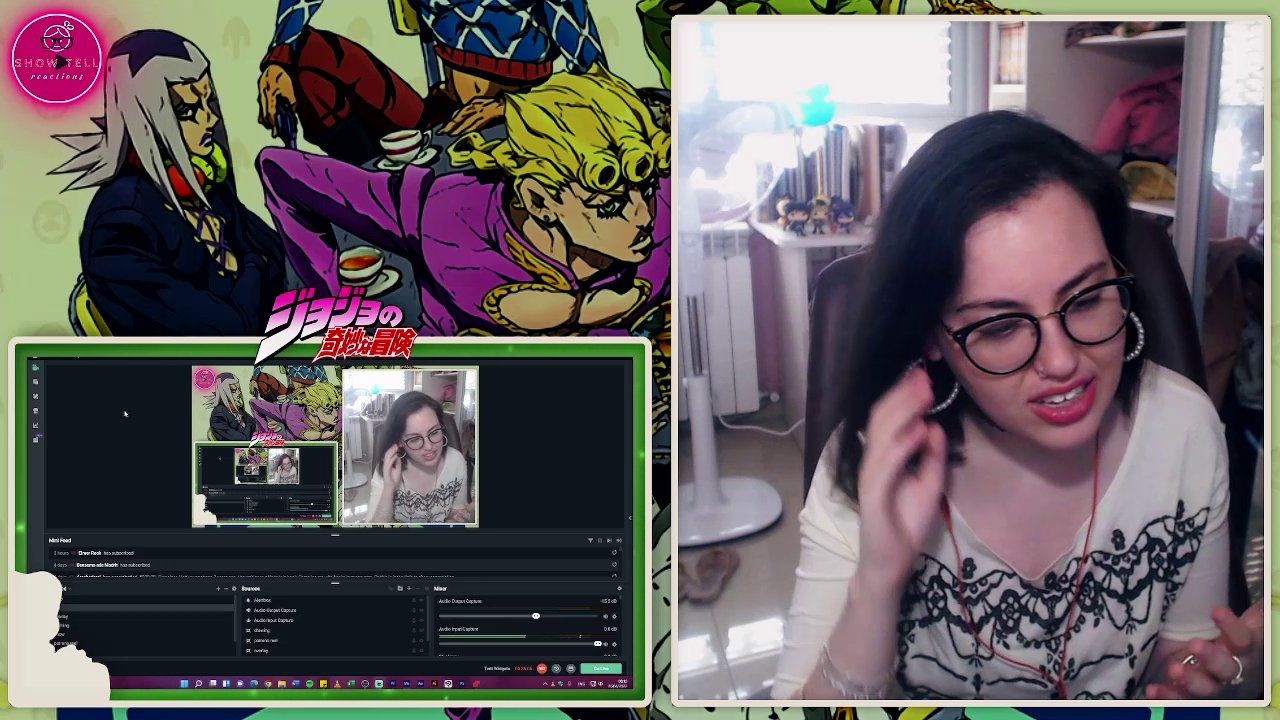The width and height of the screenshot is (1280, 720).
Task: Click the Show Tell Reactions logo
Action: 57,57
